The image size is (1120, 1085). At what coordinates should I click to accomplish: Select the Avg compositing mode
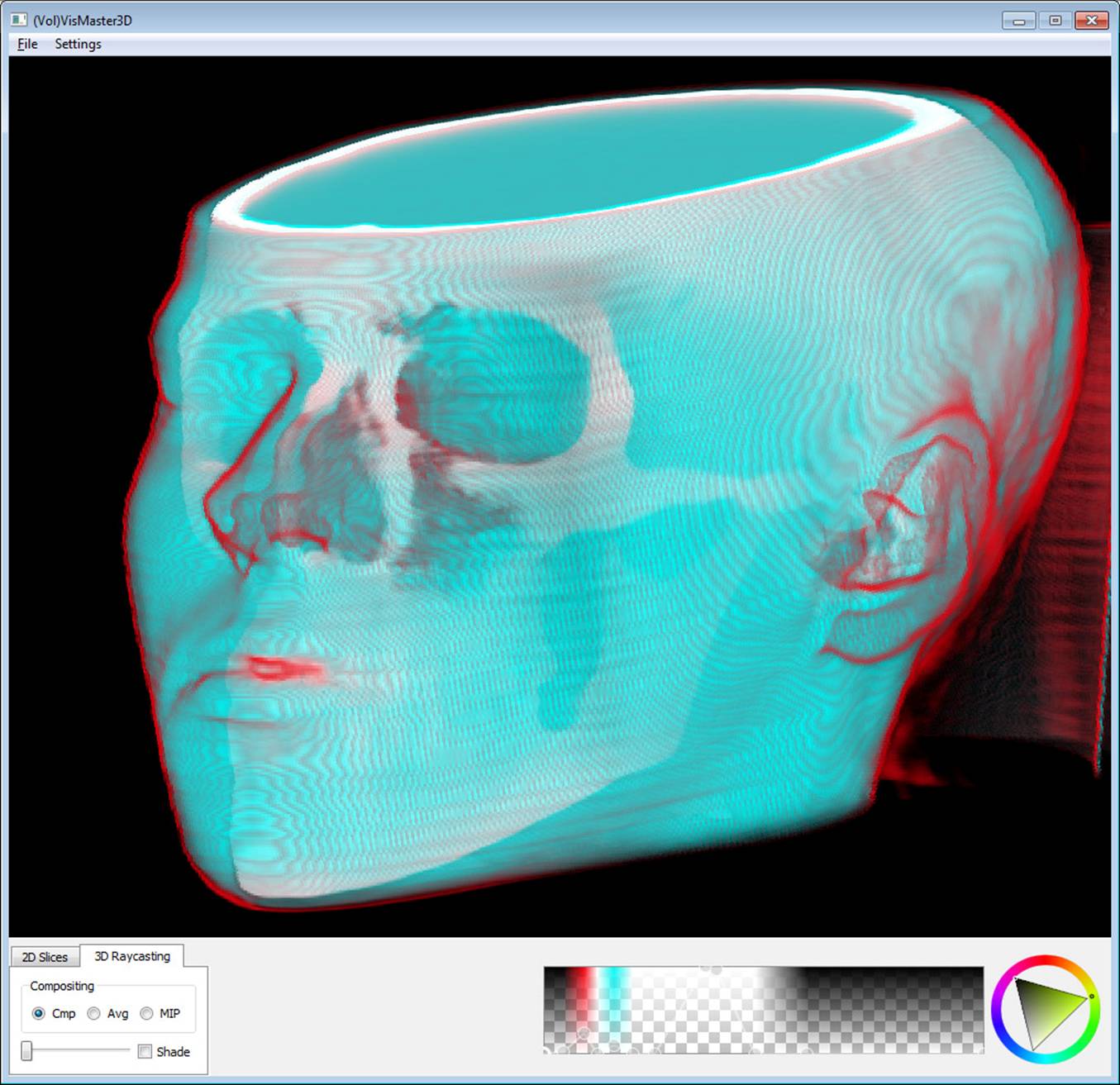(93, 1014)
